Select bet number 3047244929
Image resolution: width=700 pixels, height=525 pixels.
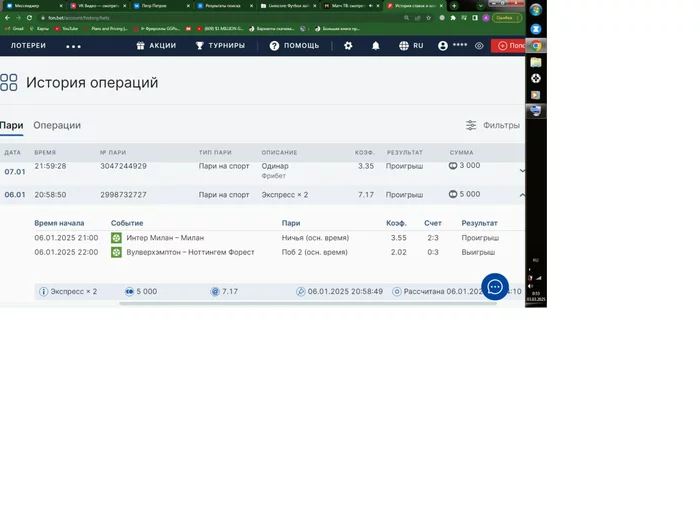point(123,166)
